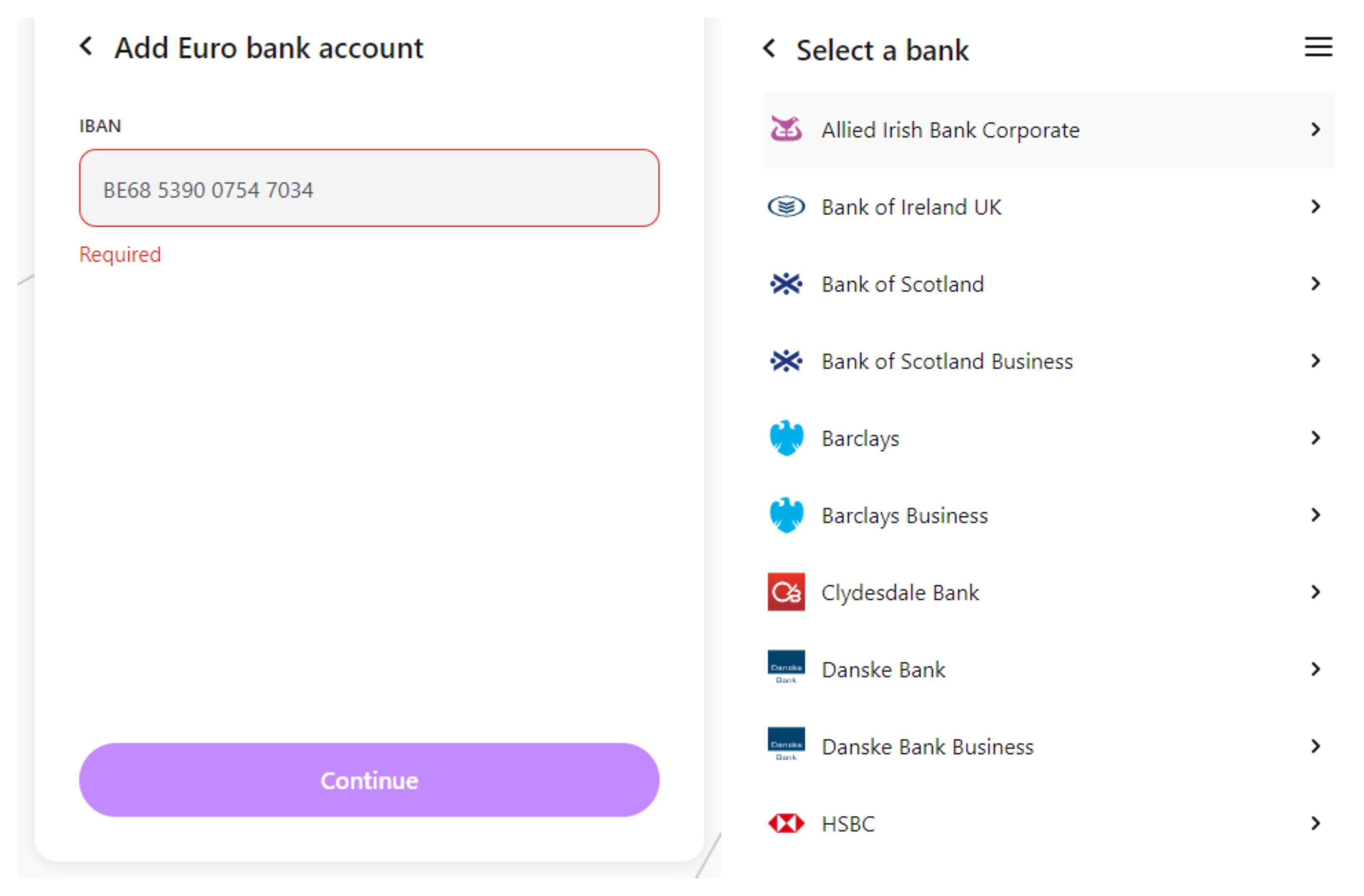1364x896 pixels.
Task: Click the Barclays eagle logo
Action: pos(786,438)
